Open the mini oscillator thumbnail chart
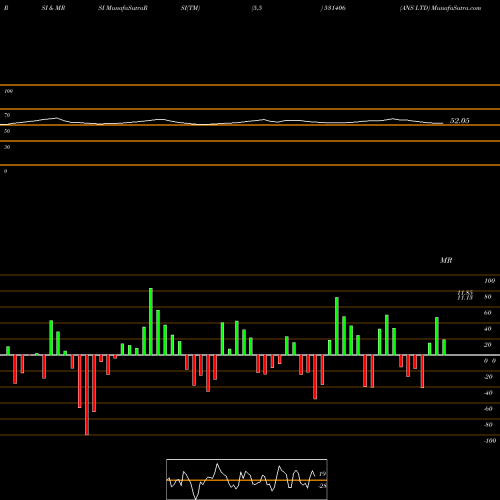 coord(247,479)
